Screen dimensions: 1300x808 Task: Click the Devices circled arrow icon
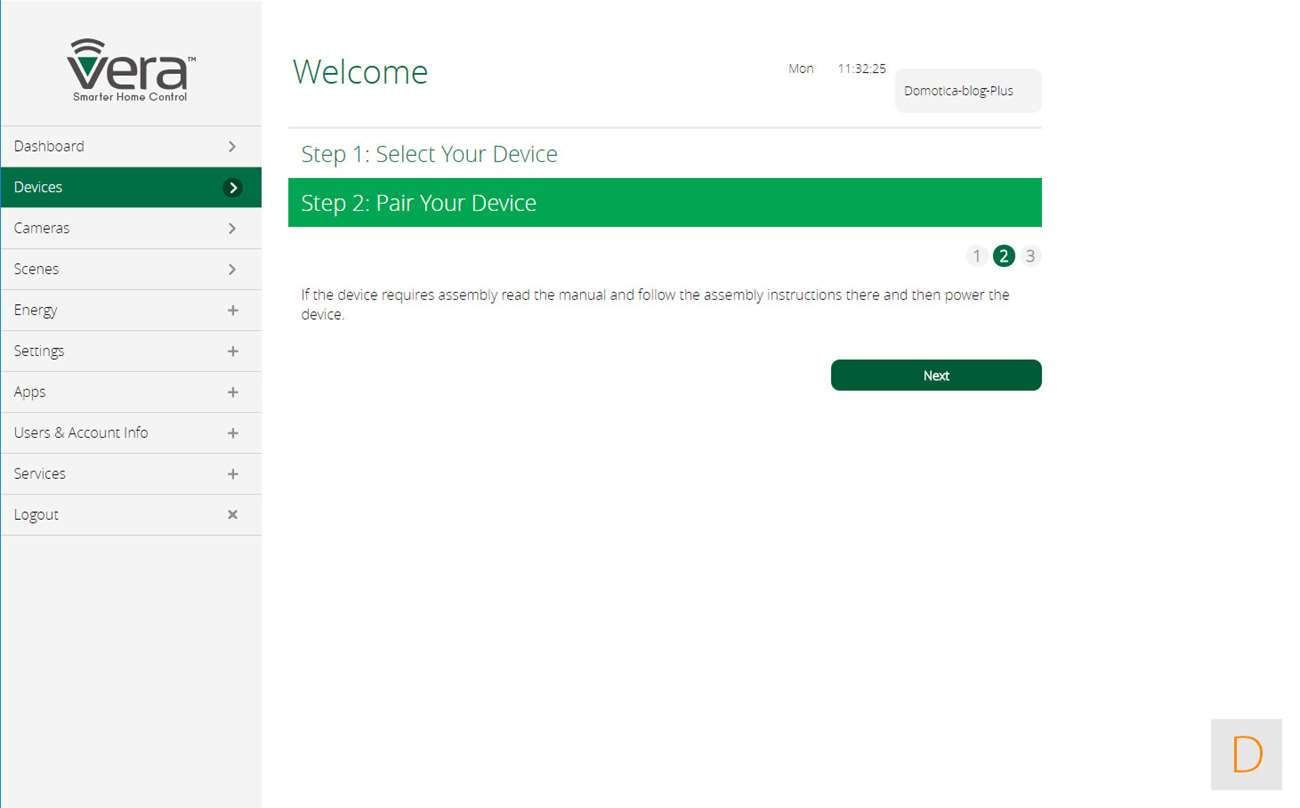coord(232,187)
